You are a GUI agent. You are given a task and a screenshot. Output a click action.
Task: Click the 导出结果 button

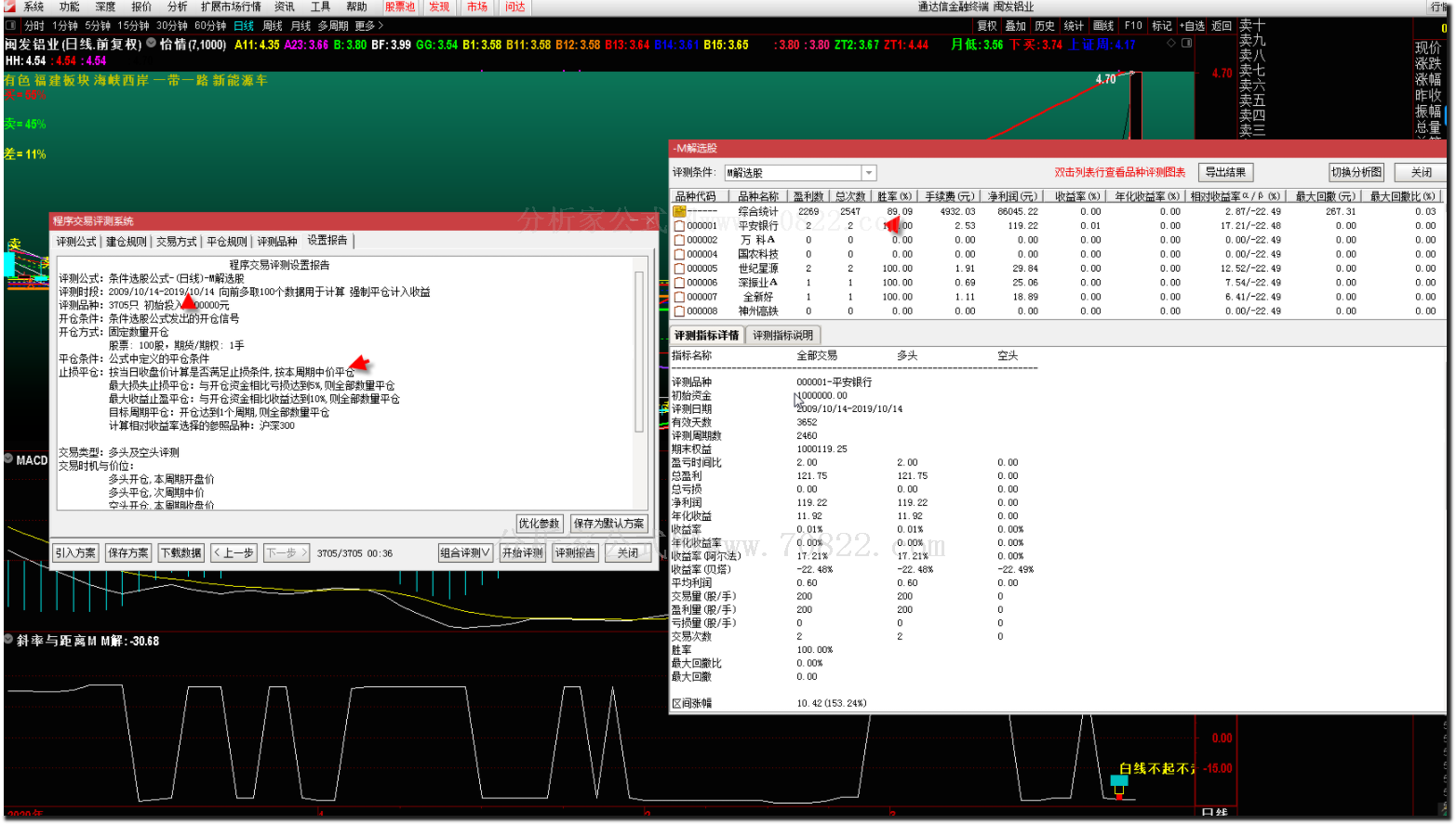1225,172
